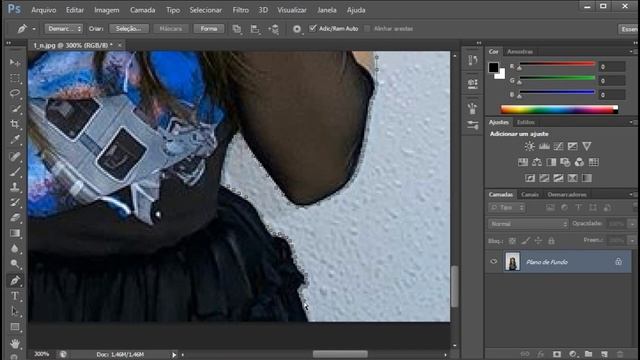Viewport: 640px width, 360px height.
Task: Select the Pen tool in toolbox
Action: (15, 280)
